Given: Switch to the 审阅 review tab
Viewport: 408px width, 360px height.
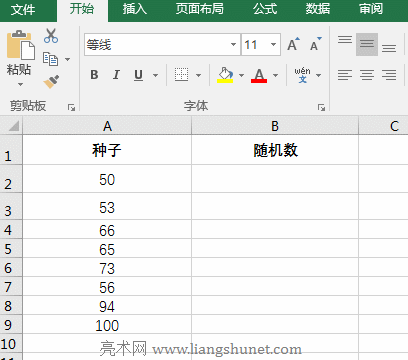Looking at the screenshot, I should (371, 9).
